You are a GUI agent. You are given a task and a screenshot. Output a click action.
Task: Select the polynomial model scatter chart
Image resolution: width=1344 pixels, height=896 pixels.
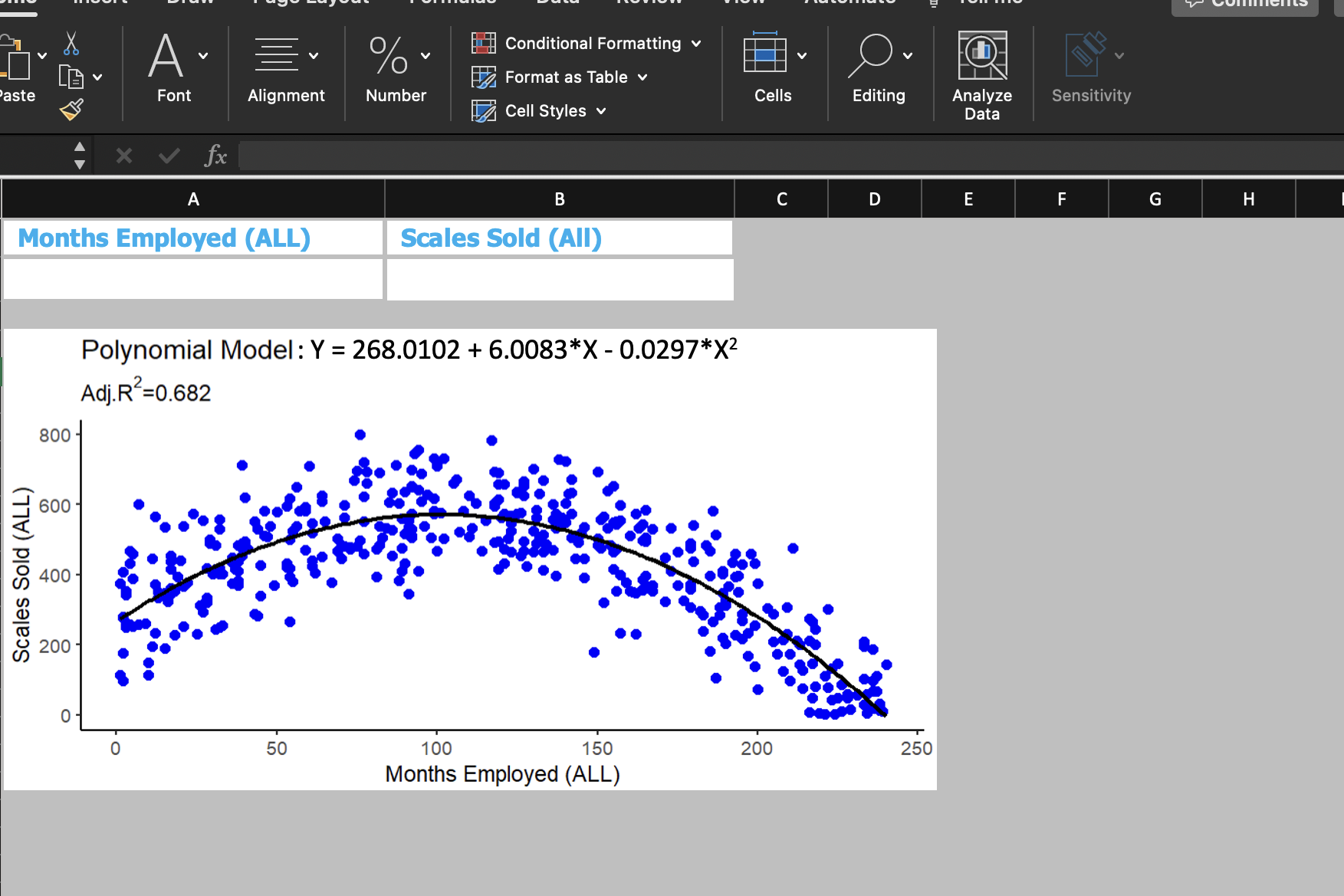(x=469, y=560)
